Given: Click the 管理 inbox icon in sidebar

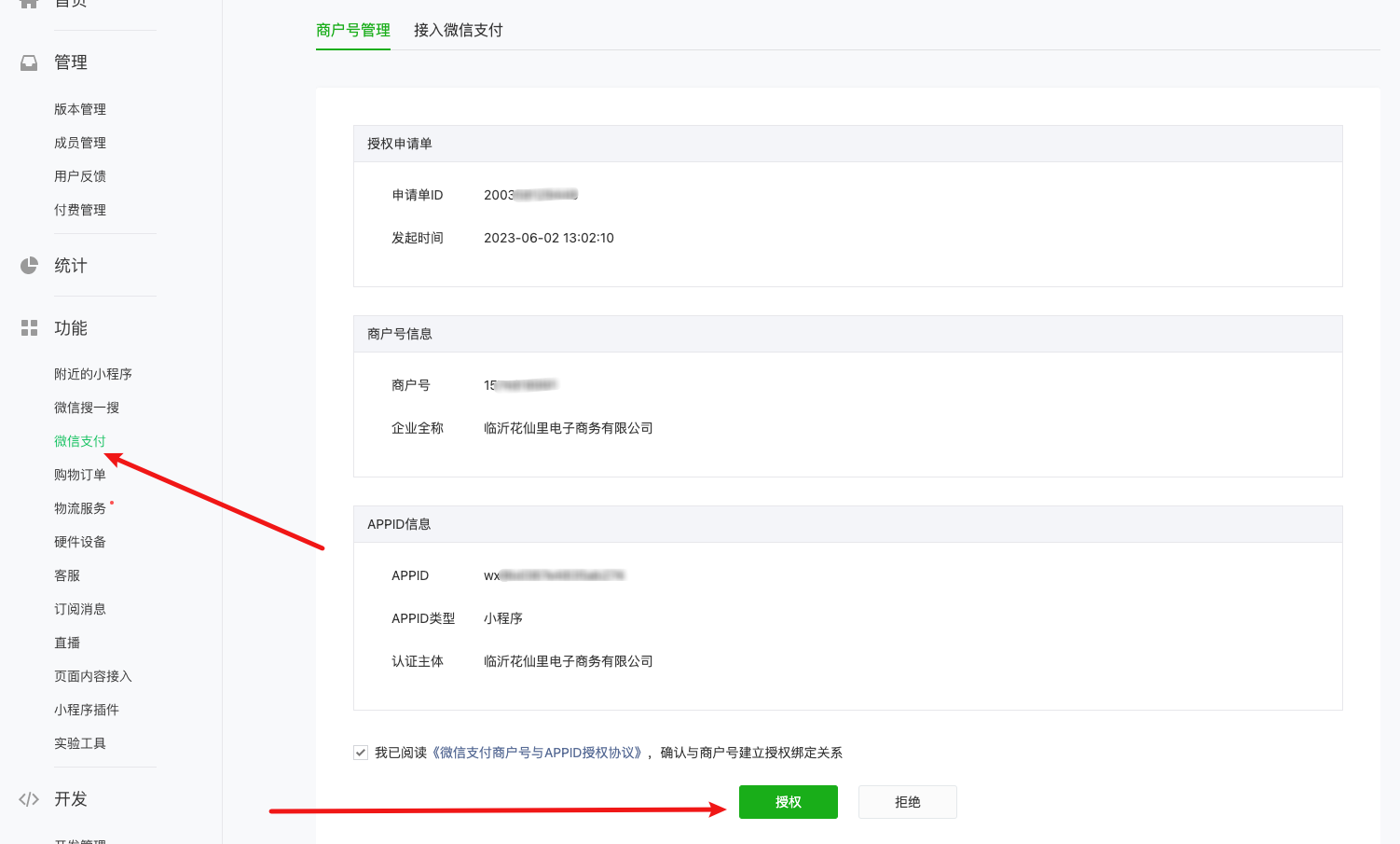Looking at the screenshot, I should pos(29,62).
